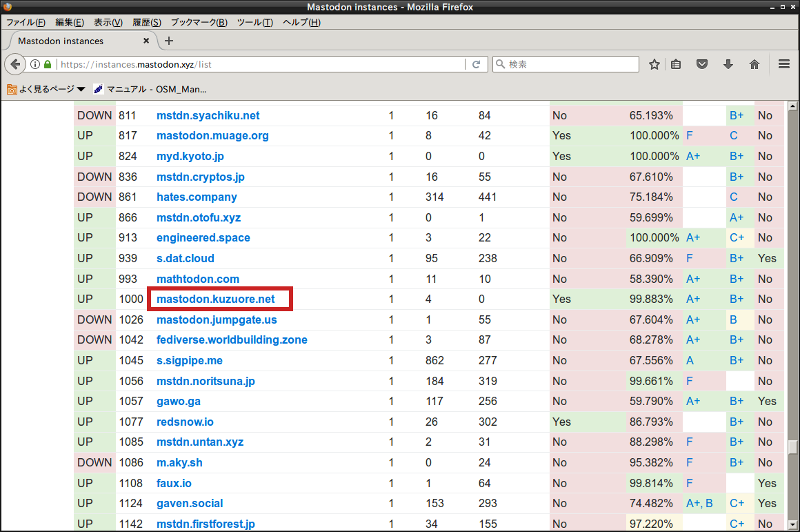Open the s.dat.cloud link
800x532 pixels.
[x=185, y=258]
